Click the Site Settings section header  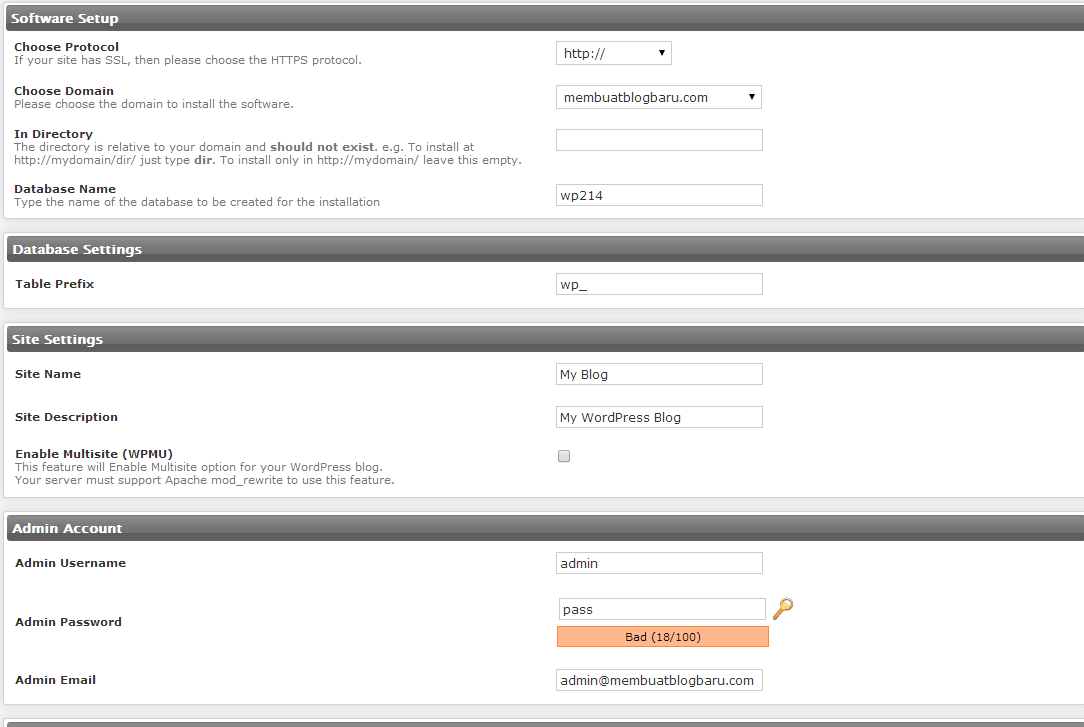(x=57, y=339)
